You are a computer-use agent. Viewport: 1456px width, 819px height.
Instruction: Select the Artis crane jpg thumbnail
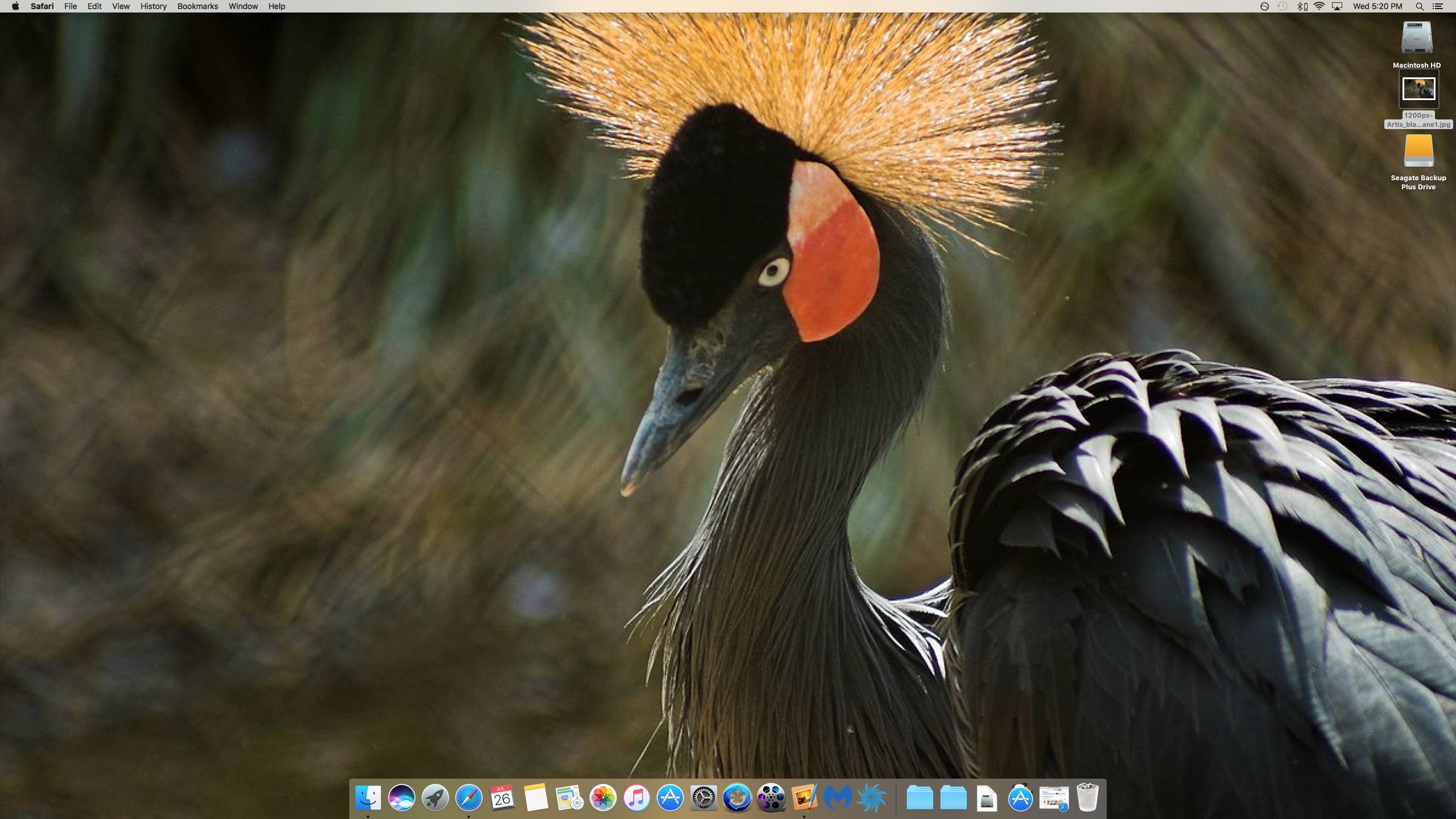[x=1418, y=89]
